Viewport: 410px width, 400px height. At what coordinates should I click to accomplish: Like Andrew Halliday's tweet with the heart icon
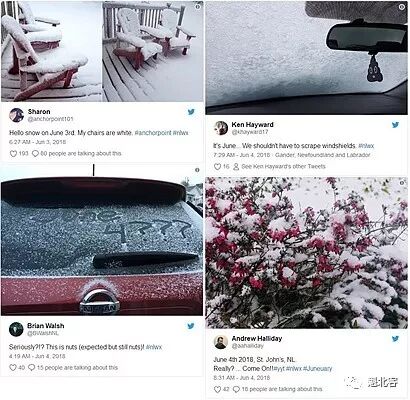(x=217, y=389)
